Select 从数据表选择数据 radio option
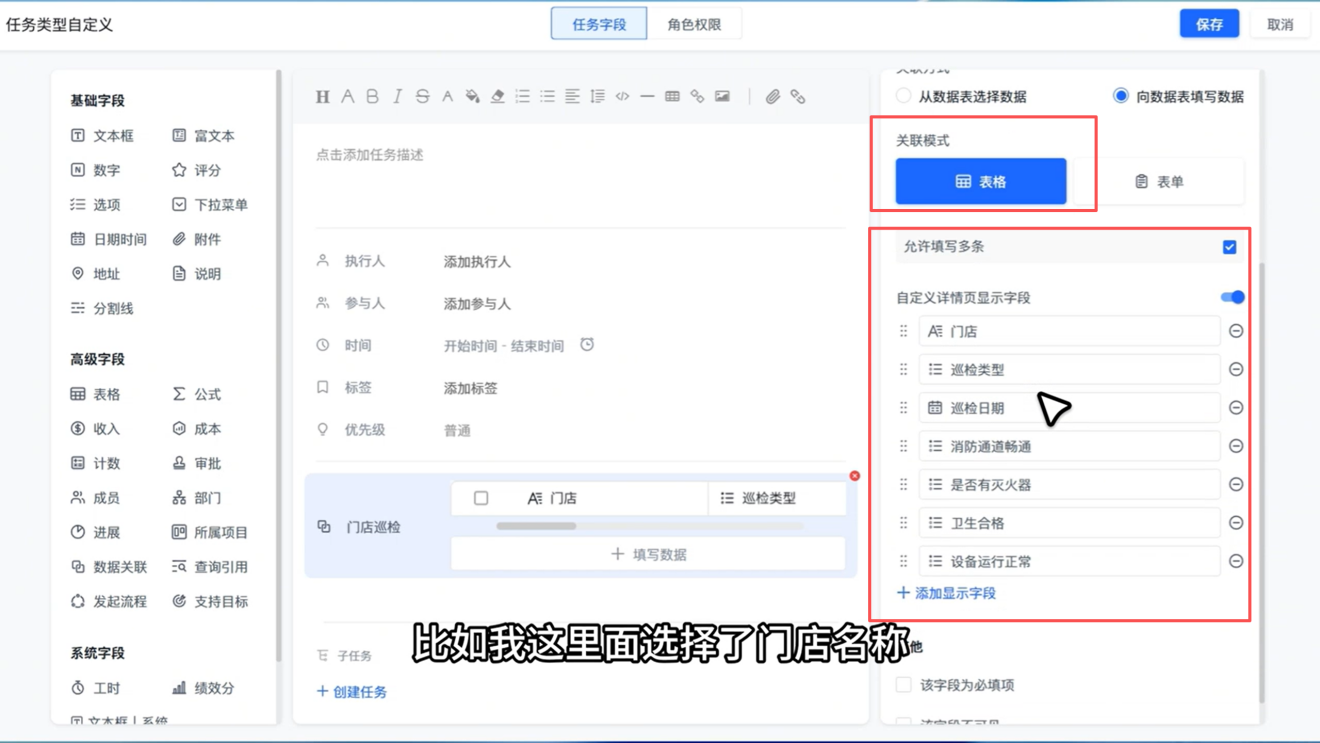Screen dimensions: 1320x743 [x=903, y=96]
